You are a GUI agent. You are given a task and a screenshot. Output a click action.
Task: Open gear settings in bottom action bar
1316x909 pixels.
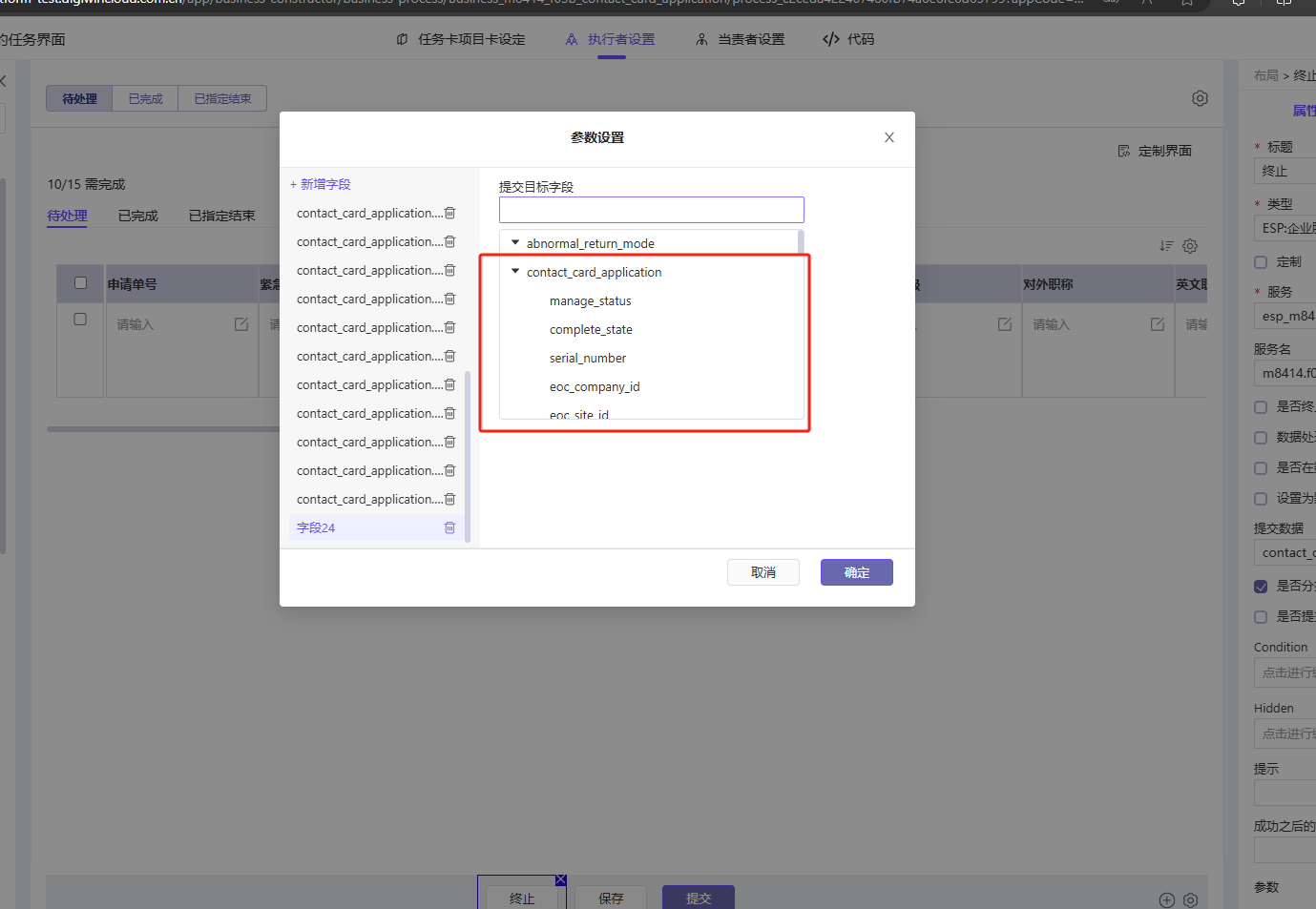pos(1191,900)
